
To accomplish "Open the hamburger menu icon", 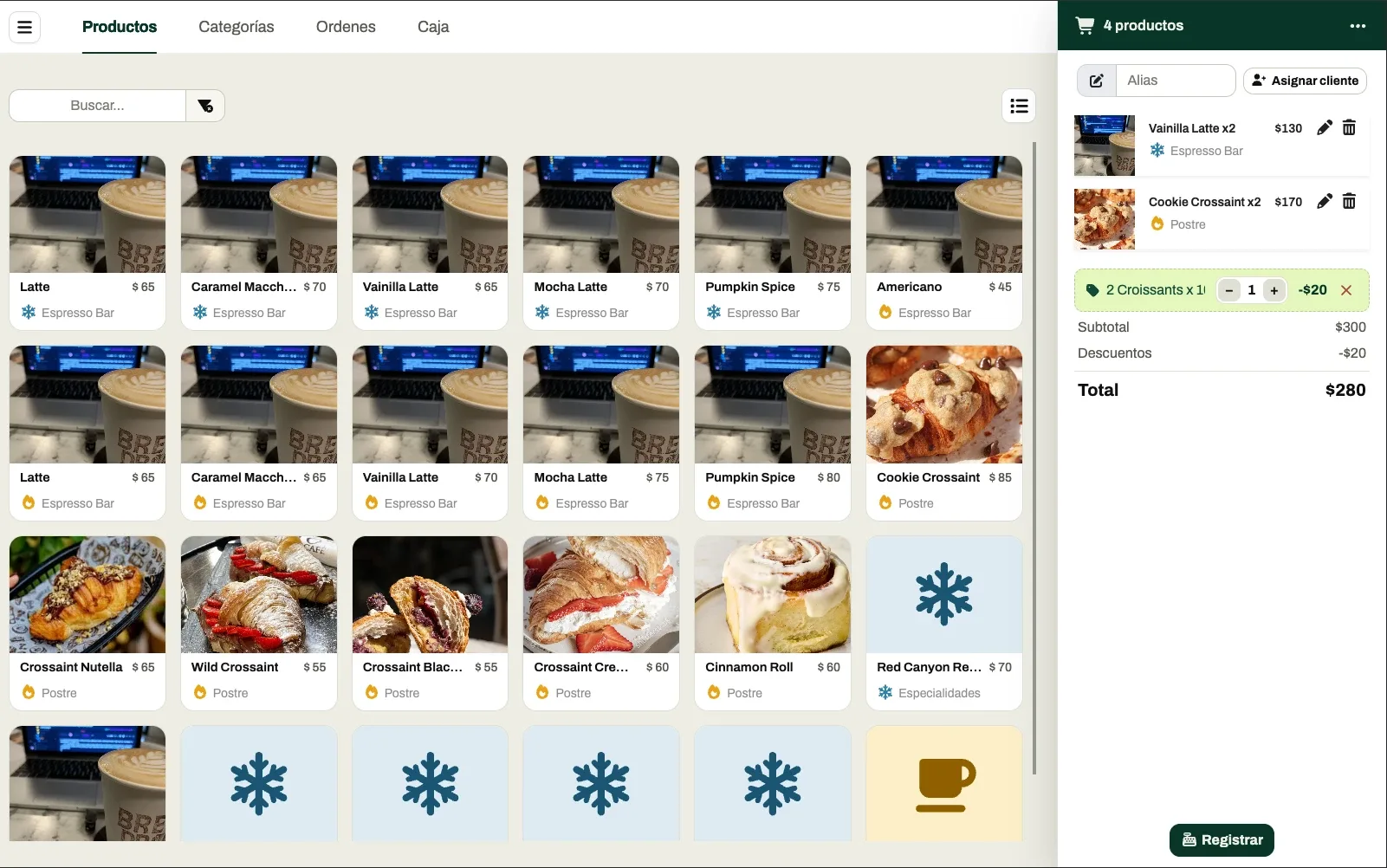I will tap(24, 27).
